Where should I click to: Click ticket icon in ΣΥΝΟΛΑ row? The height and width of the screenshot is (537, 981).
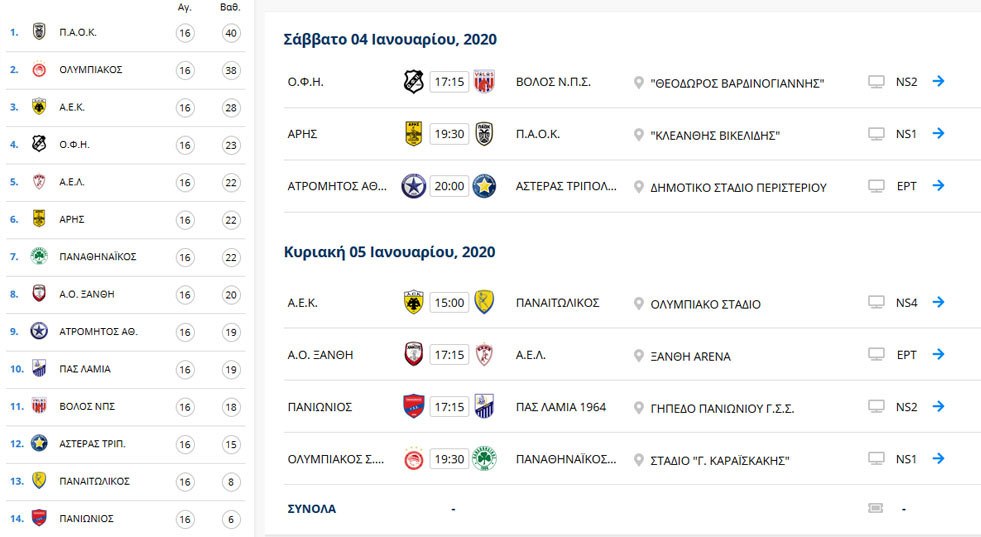click(x=876, y=508)
